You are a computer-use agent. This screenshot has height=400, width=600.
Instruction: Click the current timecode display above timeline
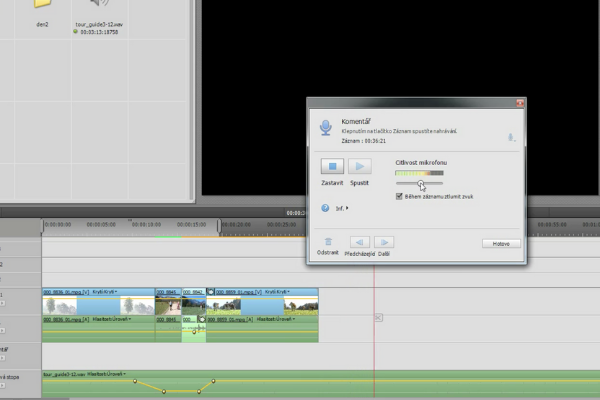tap(296, 213)
